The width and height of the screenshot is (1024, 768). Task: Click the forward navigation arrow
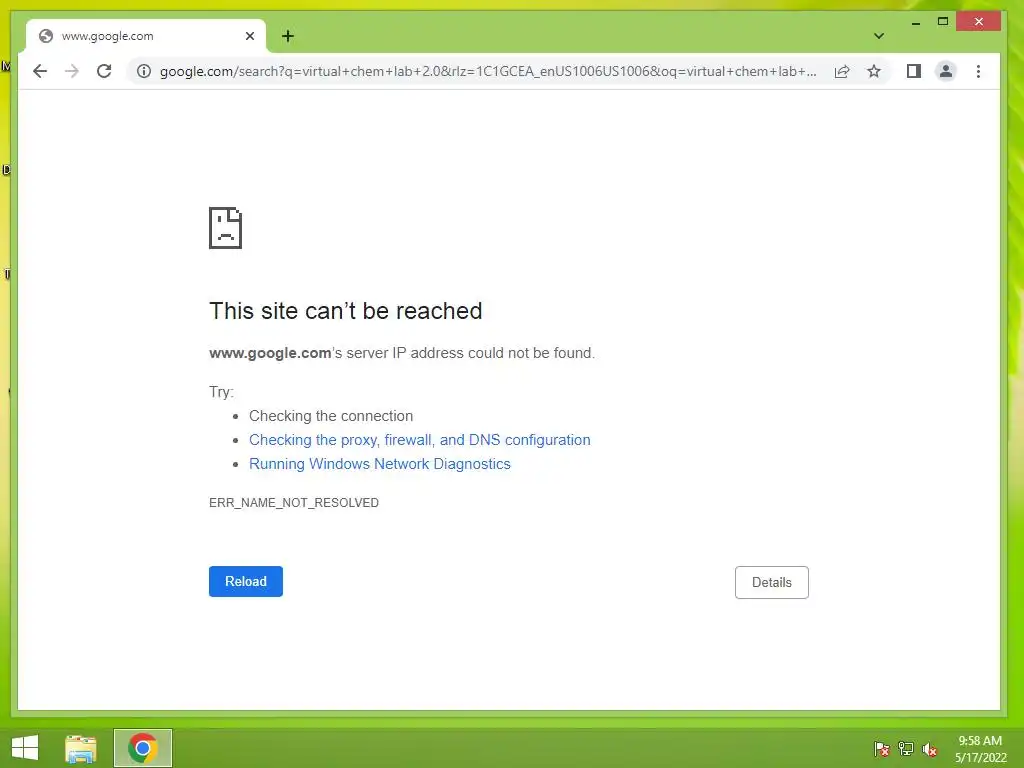pyautogui.click(x=72, y=71)
